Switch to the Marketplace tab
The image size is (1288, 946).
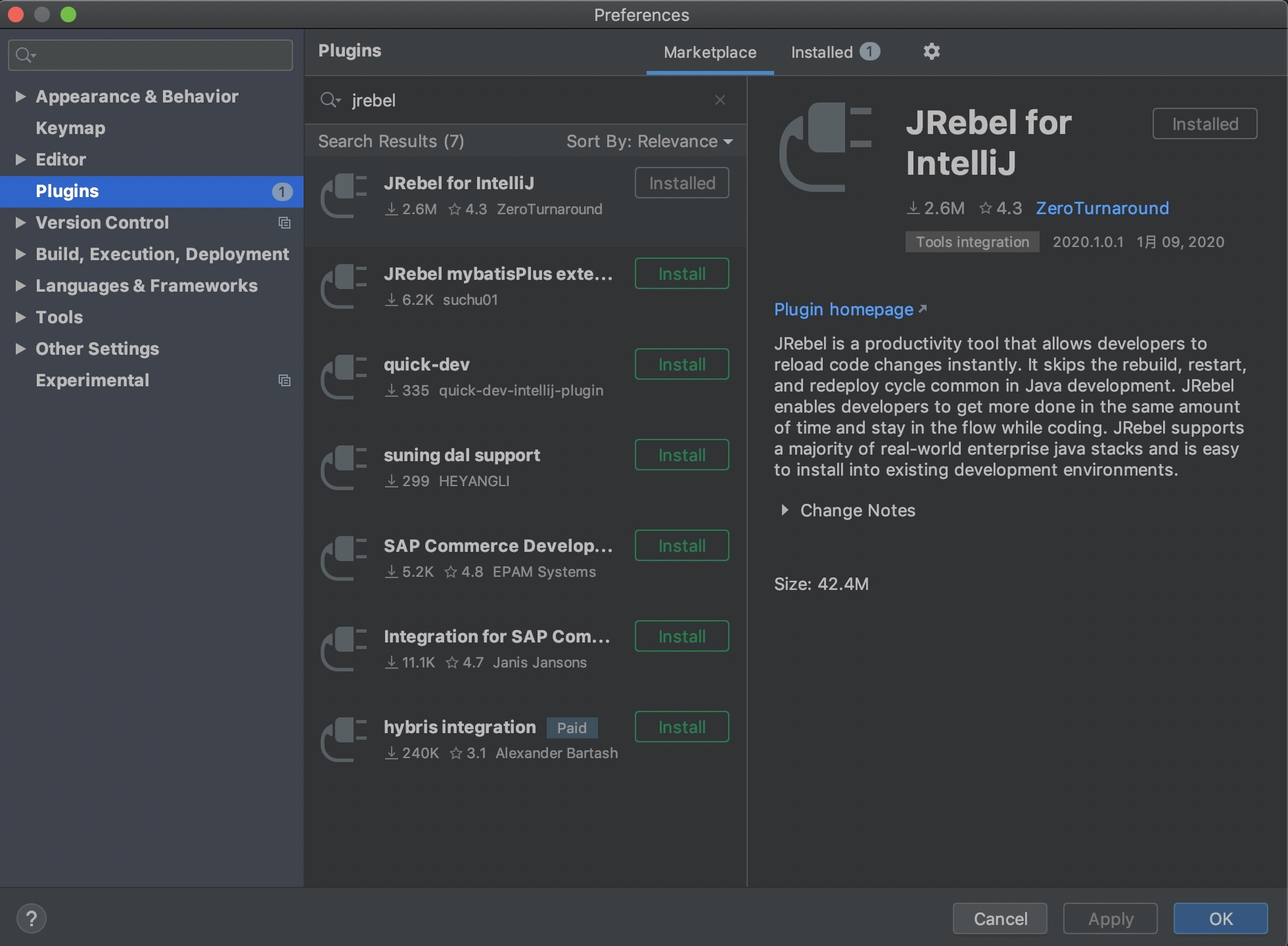coord(710,52)
